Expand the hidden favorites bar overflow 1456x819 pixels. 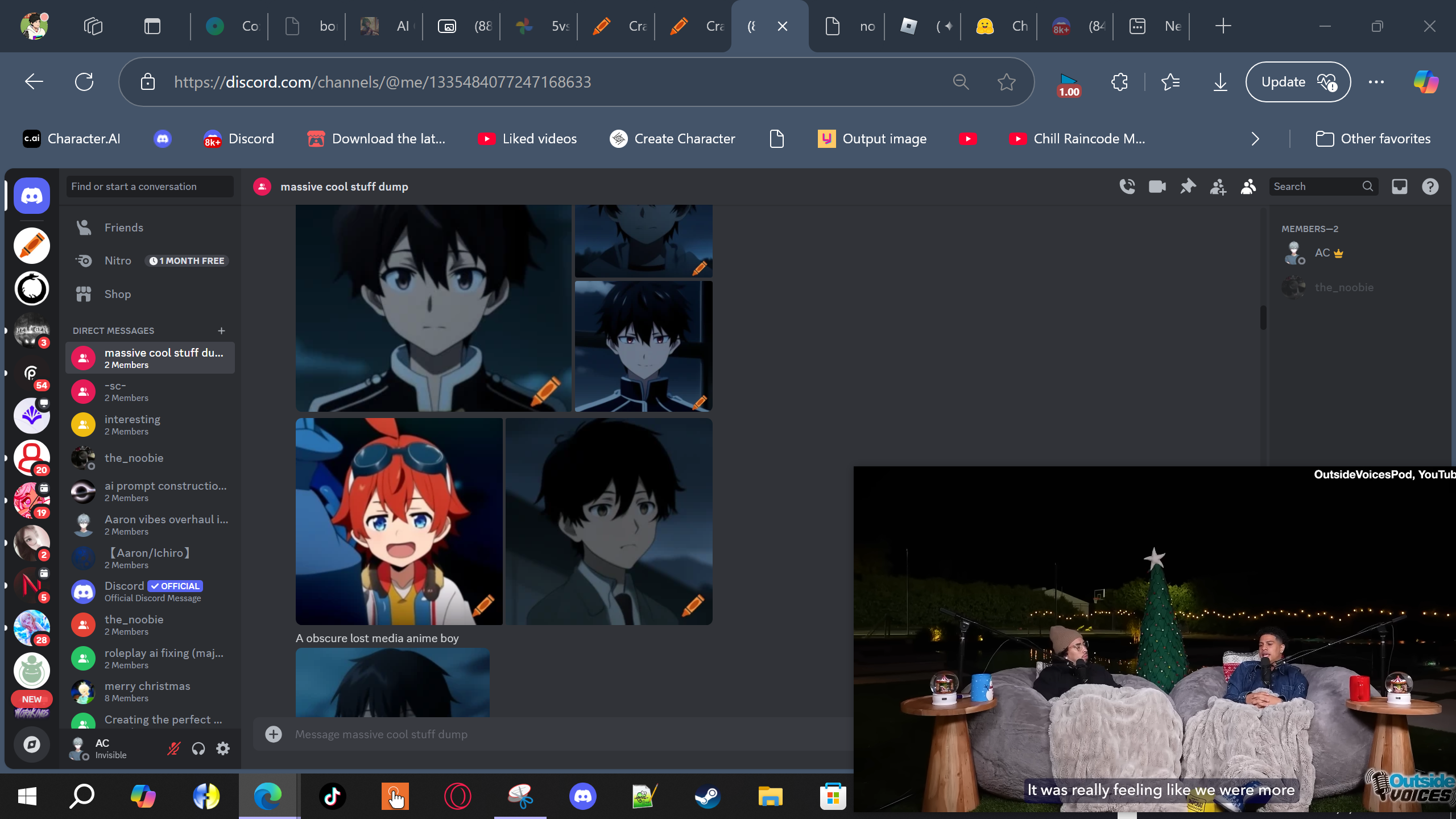point(1255,139)
